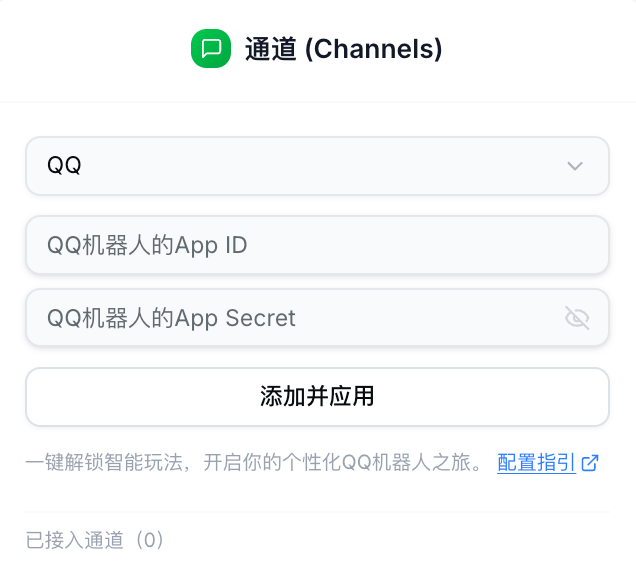Viewport: 636px width, 586px height.
Task: Click the arrow-out-of-box icon after 配置指引
Action: [x=590, y=463]
